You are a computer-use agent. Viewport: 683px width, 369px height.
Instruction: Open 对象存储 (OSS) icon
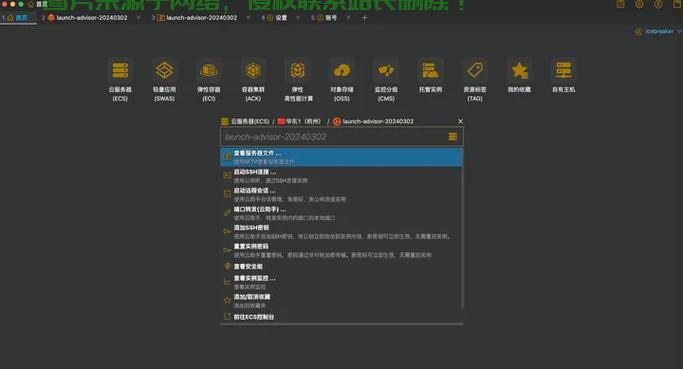(342, 70)
